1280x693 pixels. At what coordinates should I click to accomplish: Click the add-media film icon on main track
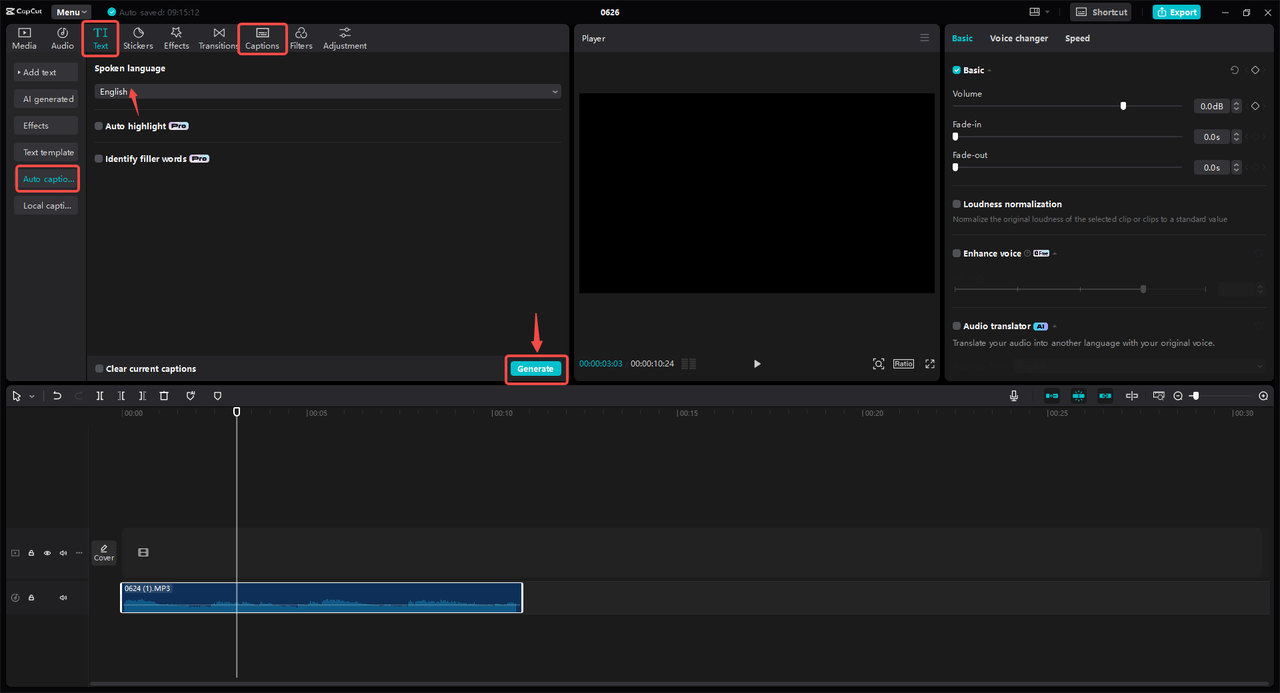point(143,553)
